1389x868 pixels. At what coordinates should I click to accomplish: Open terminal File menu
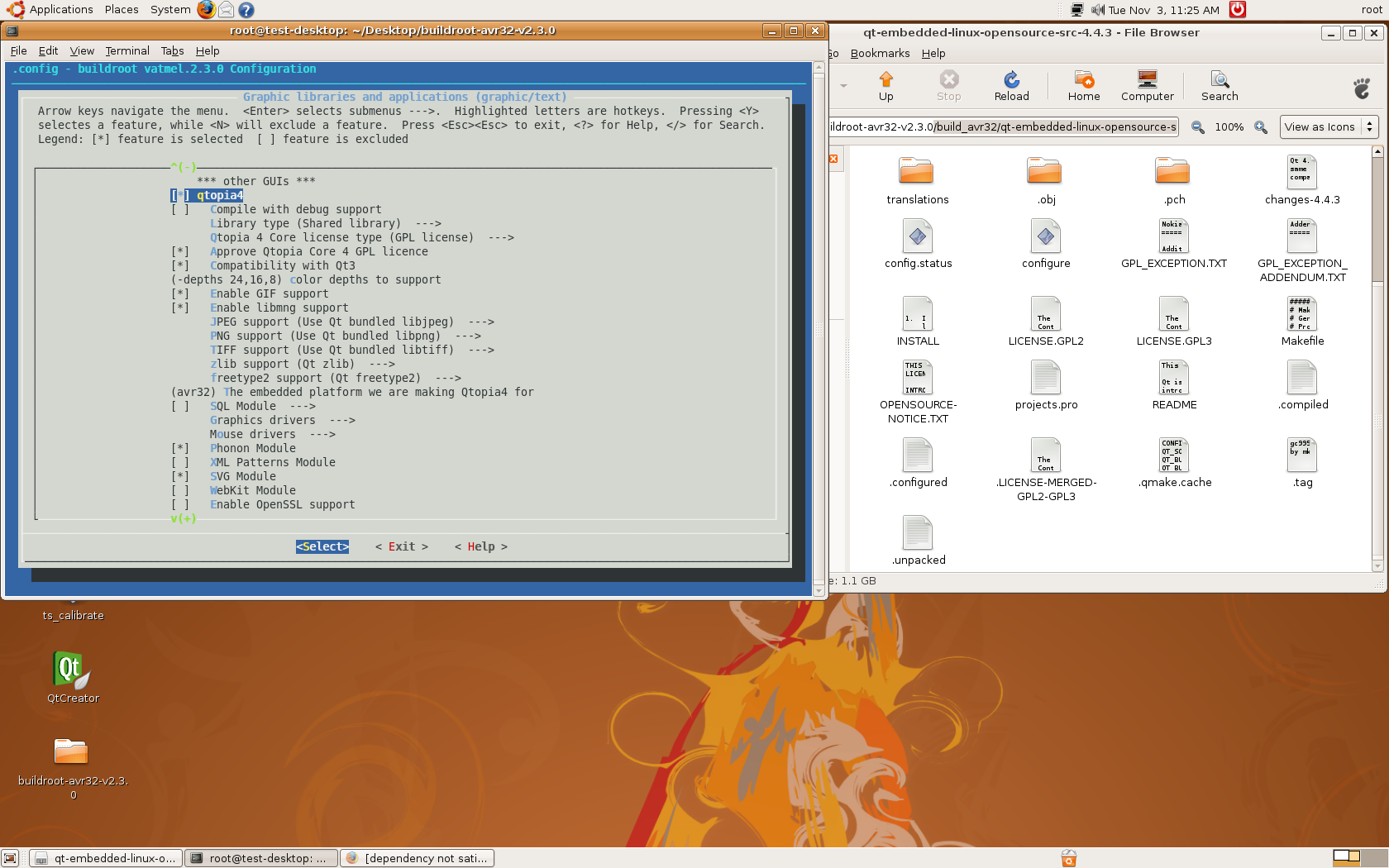18,51
